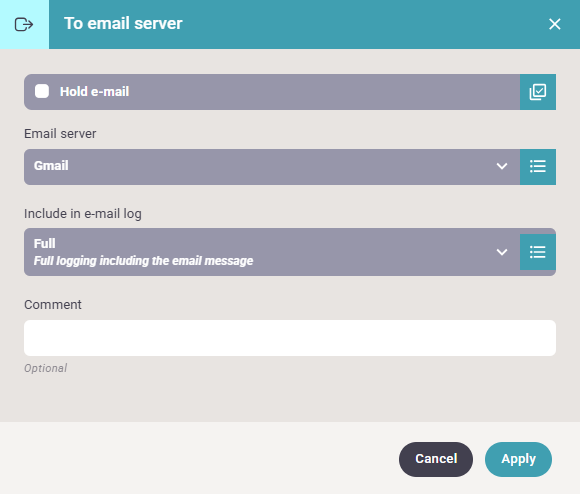Click the Include in e-mail log label
The height and width of the screenshot is (494, 580).
click(x=83, y=214)
